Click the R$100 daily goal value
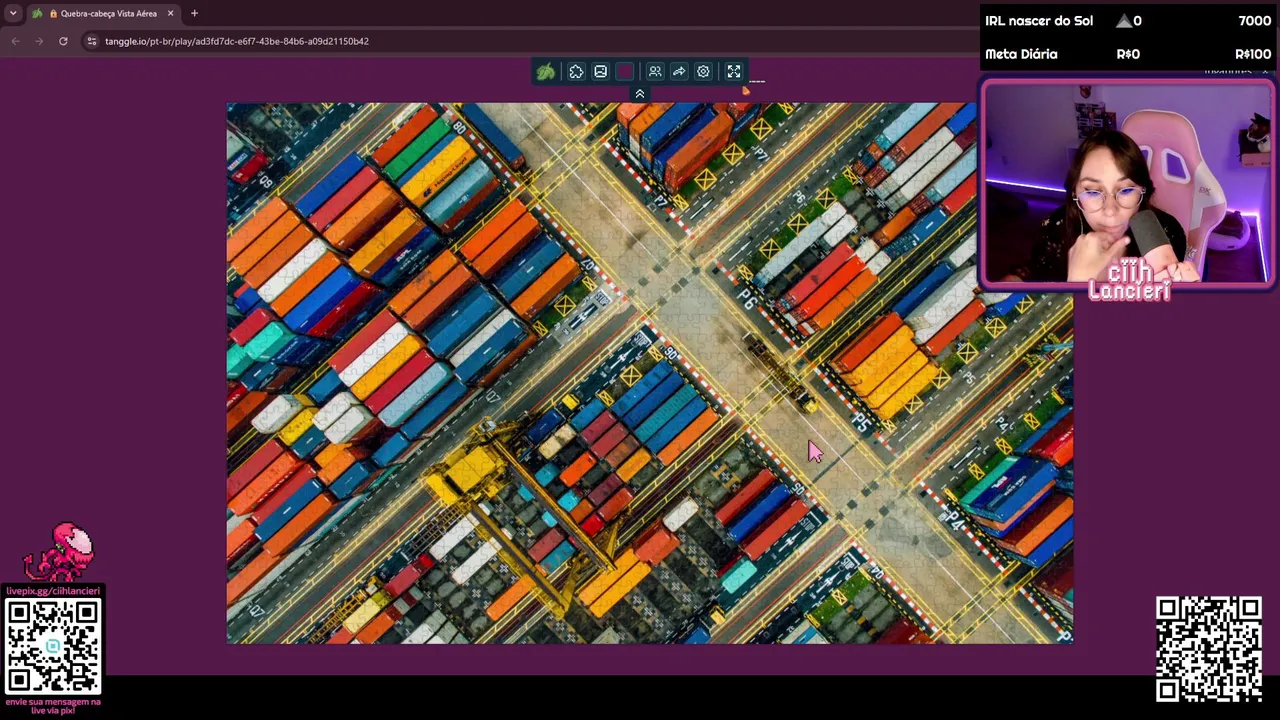Screen dimensions: 1280x720 tap(1253, 54)
